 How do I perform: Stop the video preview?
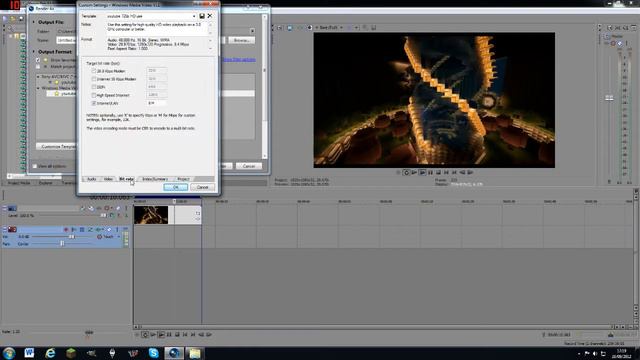click(438, 173)
